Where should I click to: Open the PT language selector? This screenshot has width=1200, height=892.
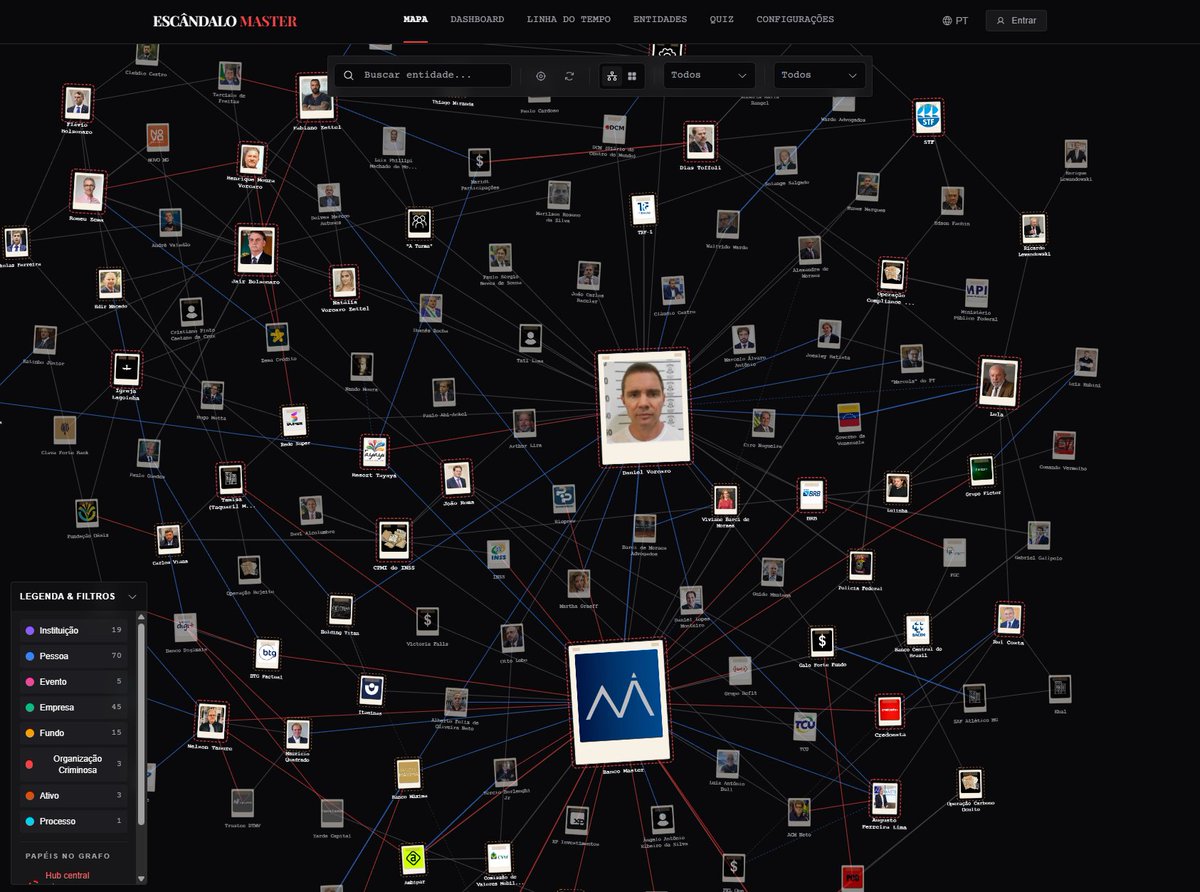(955, 20)
